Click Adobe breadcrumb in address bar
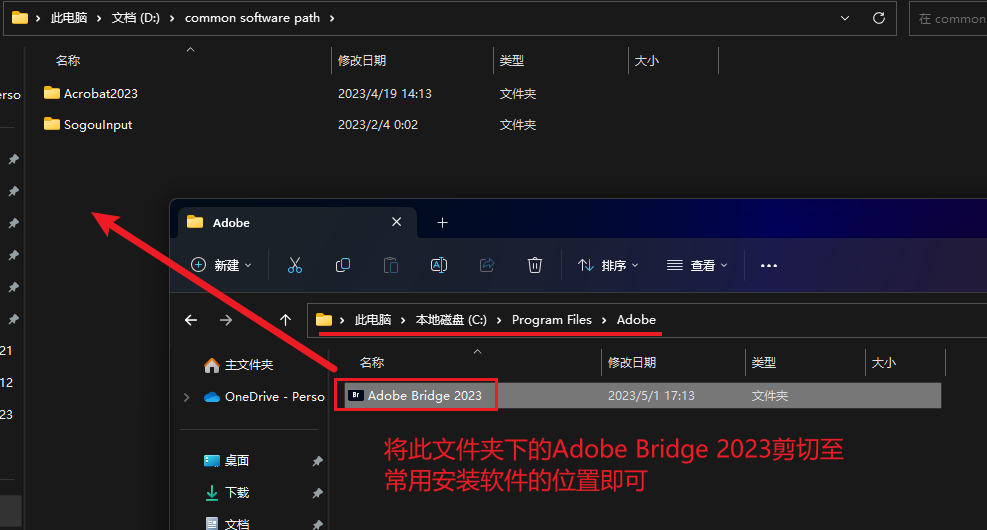This screenshot has width=987, height=530. tap(636, 320)
